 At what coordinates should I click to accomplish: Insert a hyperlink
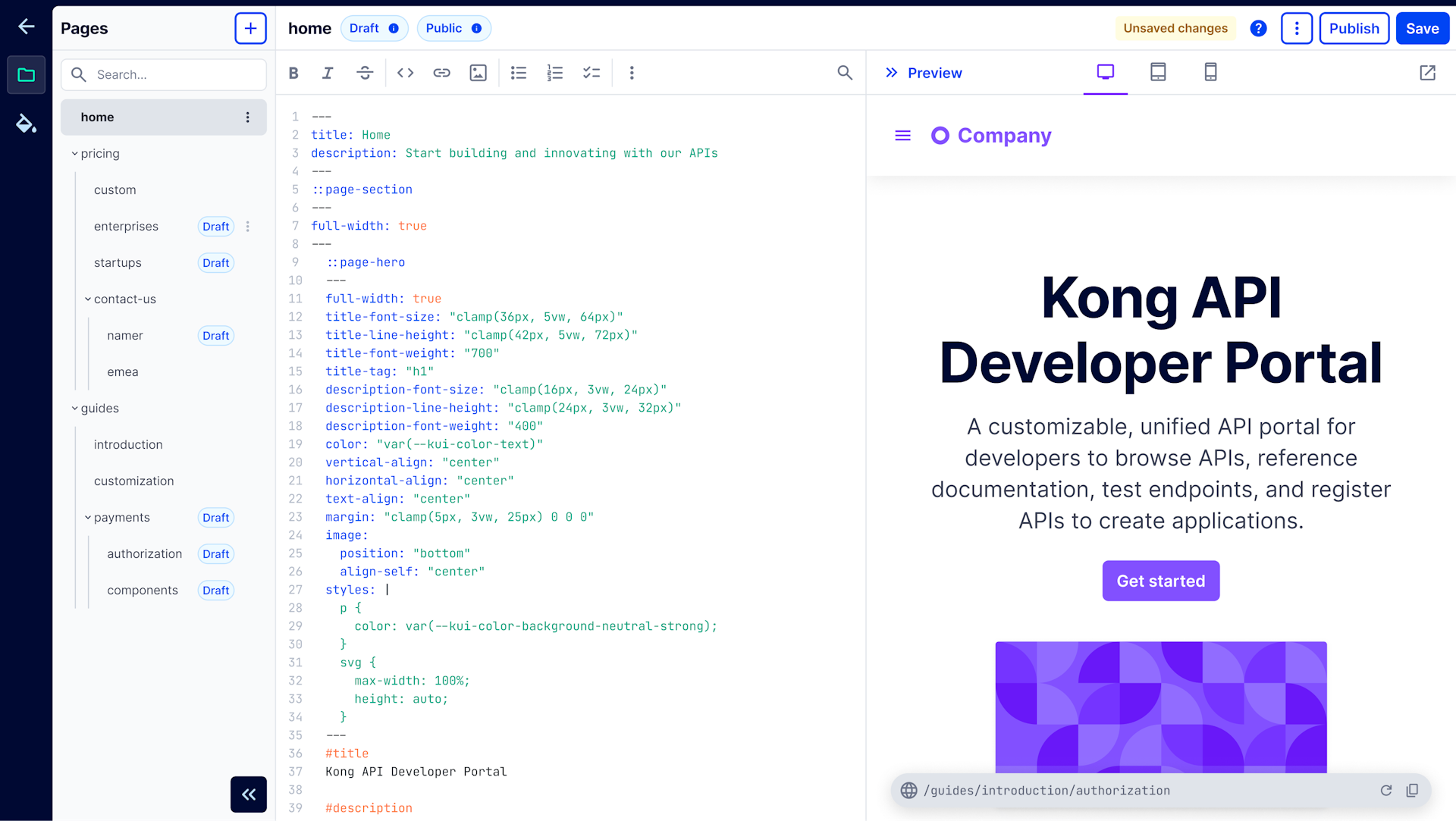441,73
